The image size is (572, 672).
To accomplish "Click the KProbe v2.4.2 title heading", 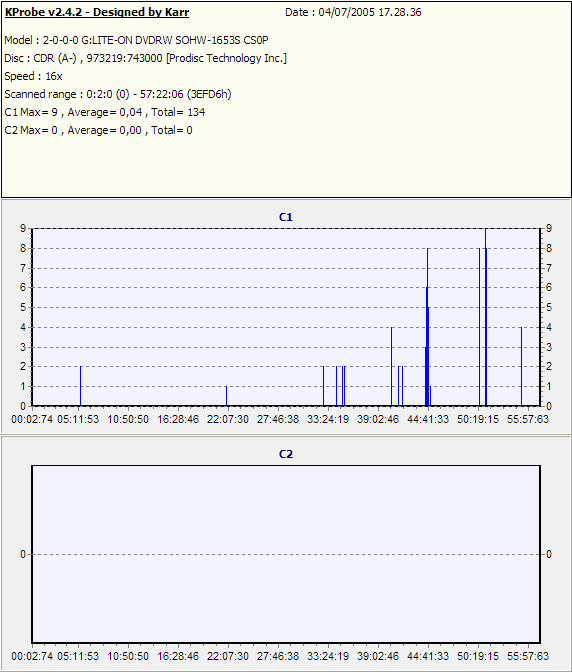I will click(x=97, y=12).
